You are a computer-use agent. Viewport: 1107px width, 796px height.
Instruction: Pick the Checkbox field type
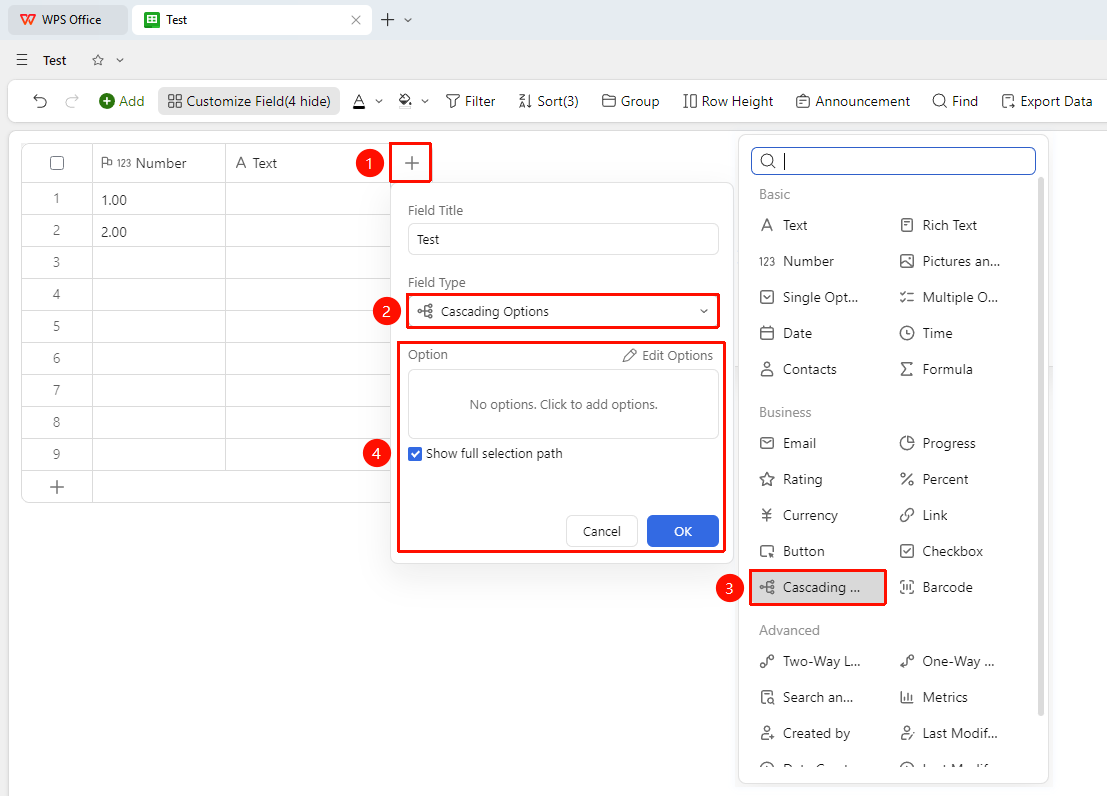[x=941, y=551]
